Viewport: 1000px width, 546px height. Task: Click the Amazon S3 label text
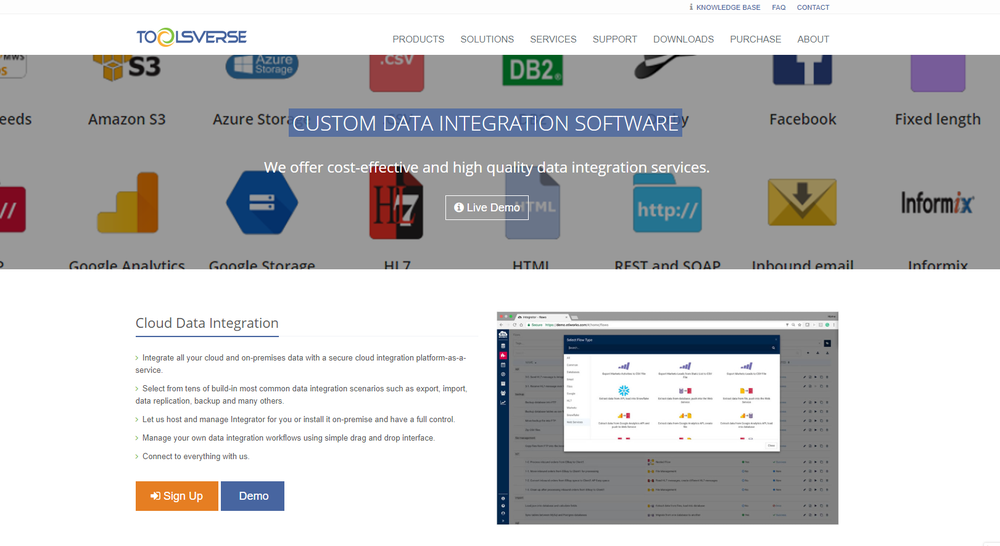pos(127,119)
